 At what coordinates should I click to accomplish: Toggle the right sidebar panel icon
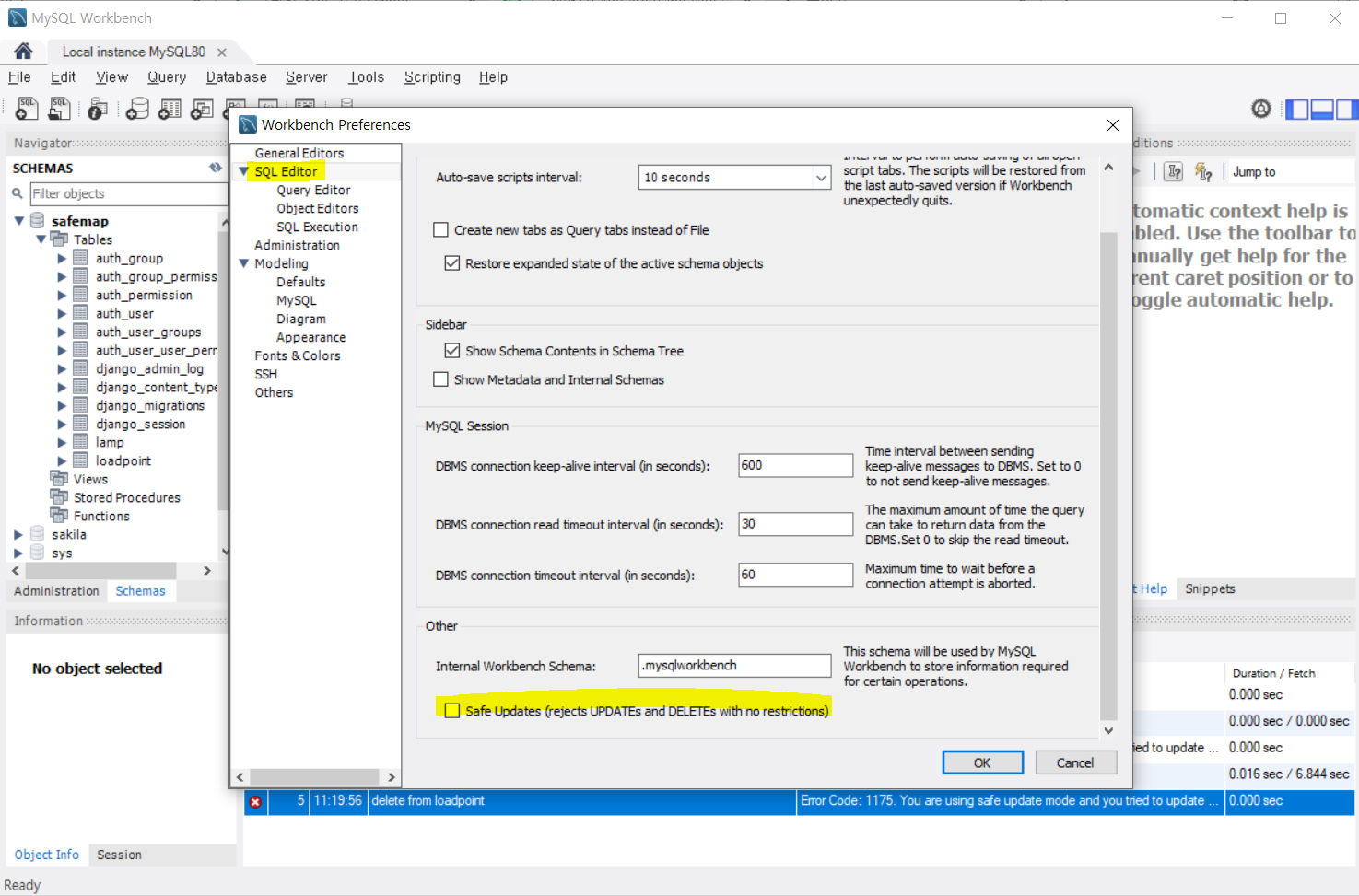click(1347, 109)
